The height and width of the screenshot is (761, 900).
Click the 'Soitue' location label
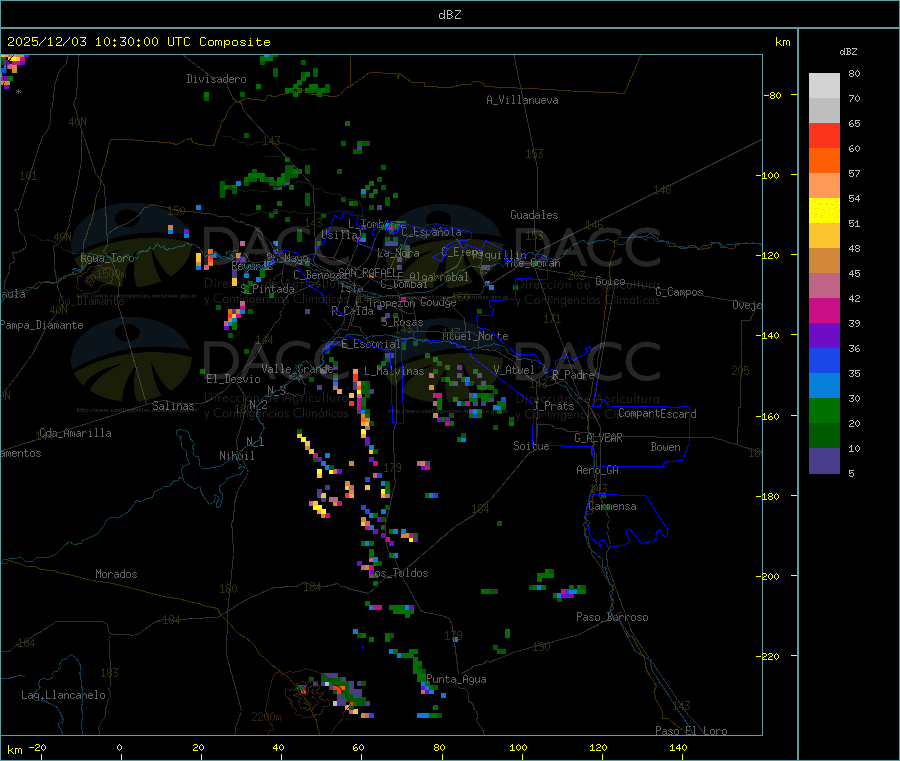pos(532,446)
